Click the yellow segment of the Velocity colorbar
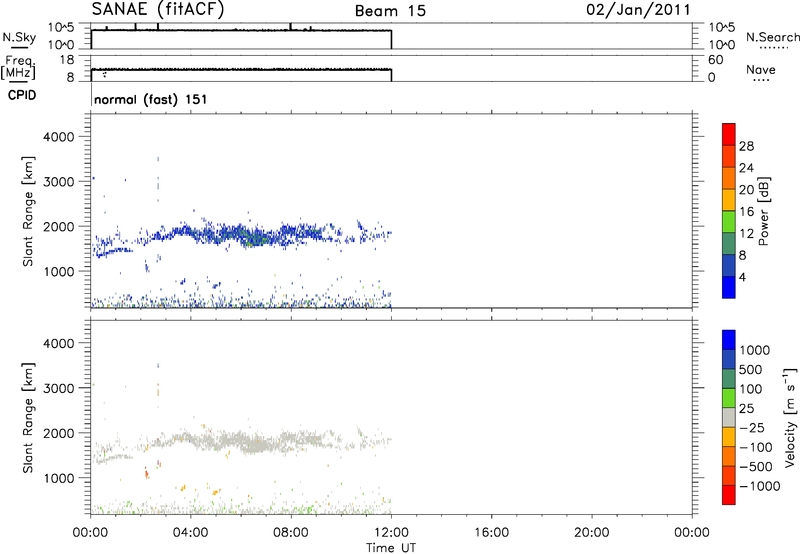Viewport: 800px width, 554px height. [729, 437]
